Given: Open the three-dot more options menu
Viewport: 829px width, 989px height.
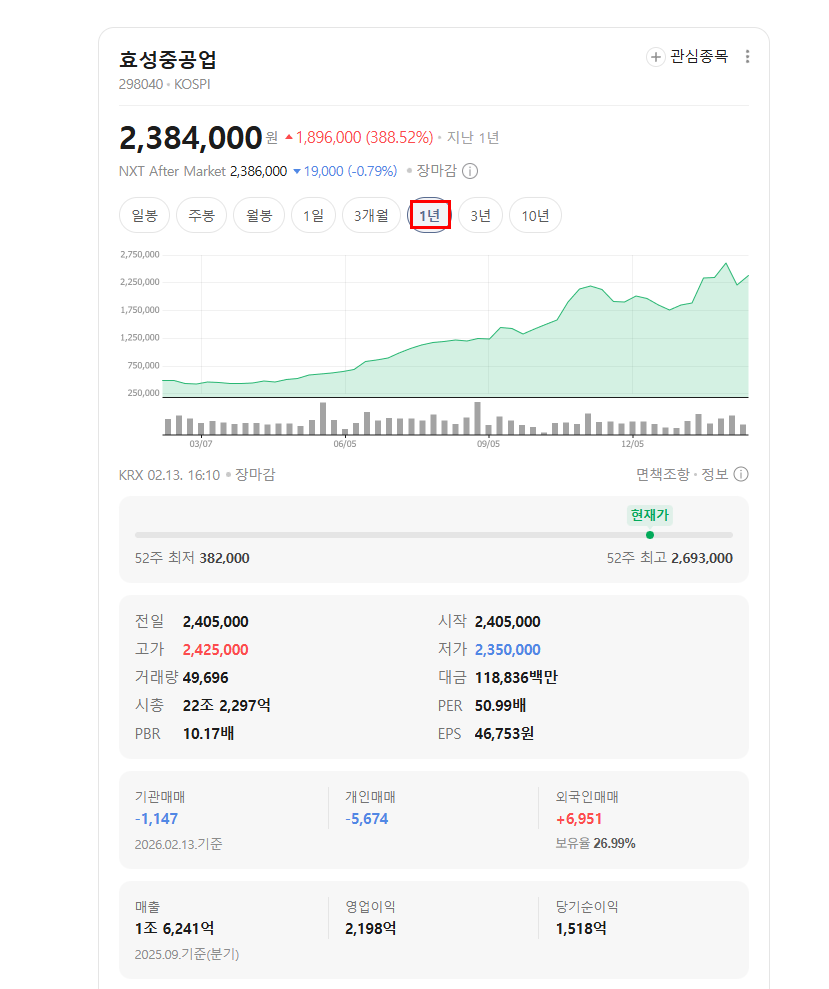Looking at the screenshot, I should pos(748,57).
